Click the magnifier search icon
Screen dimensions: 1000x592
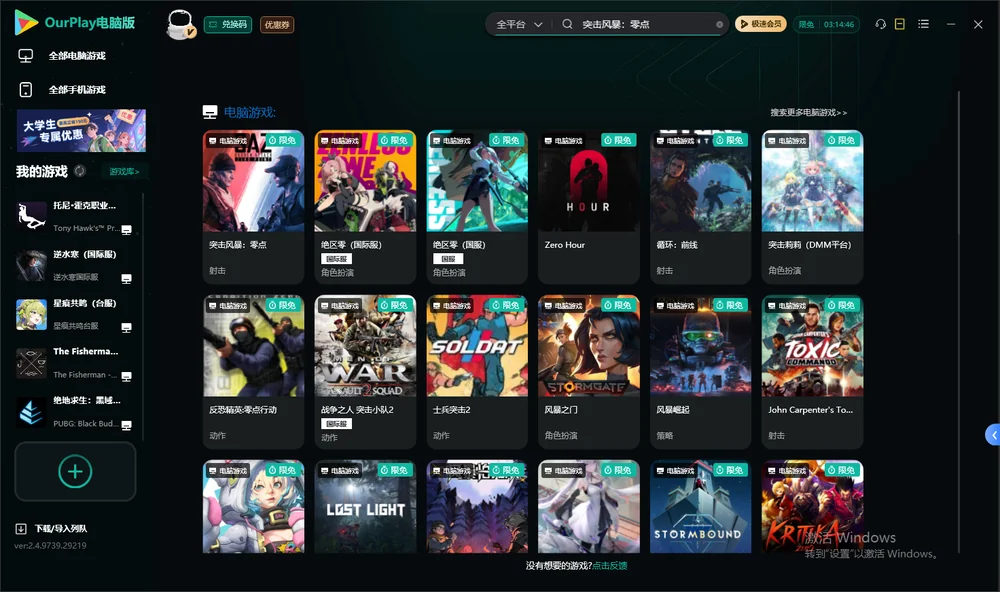pyautogui.click(x=567, y=24)
